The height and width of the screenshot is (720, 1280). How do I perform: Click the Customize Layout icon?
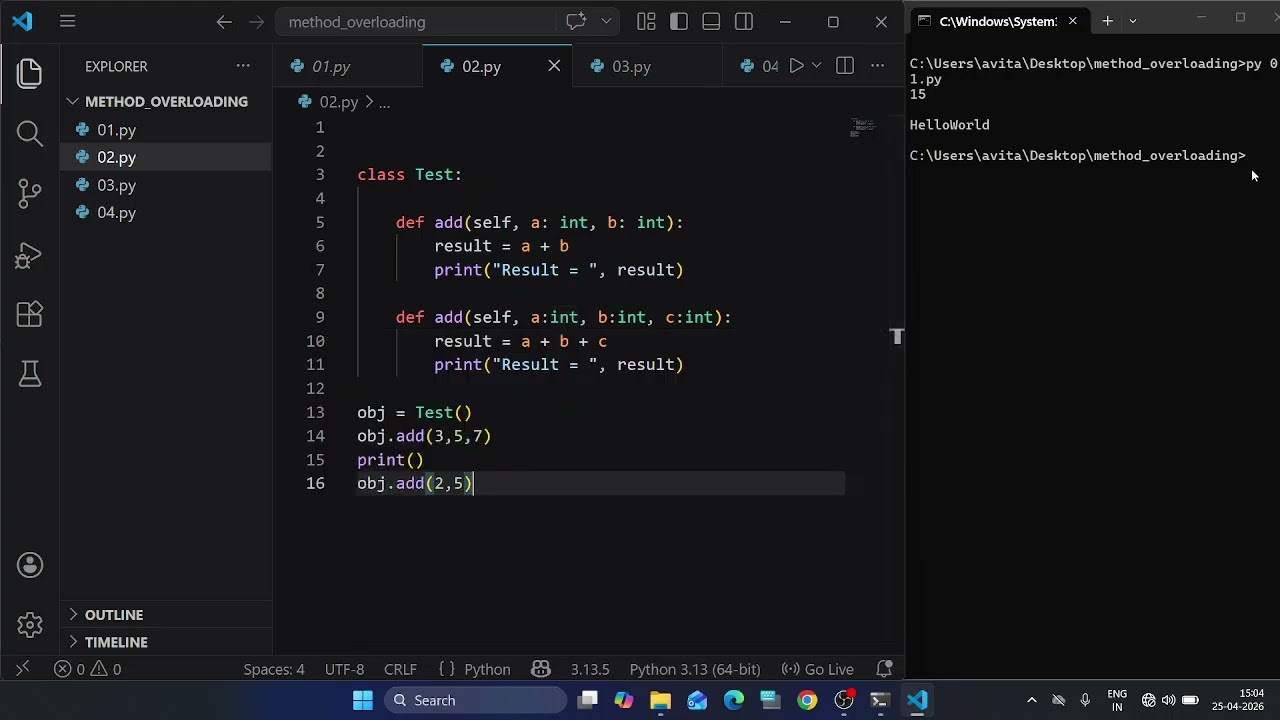point(646,21)
